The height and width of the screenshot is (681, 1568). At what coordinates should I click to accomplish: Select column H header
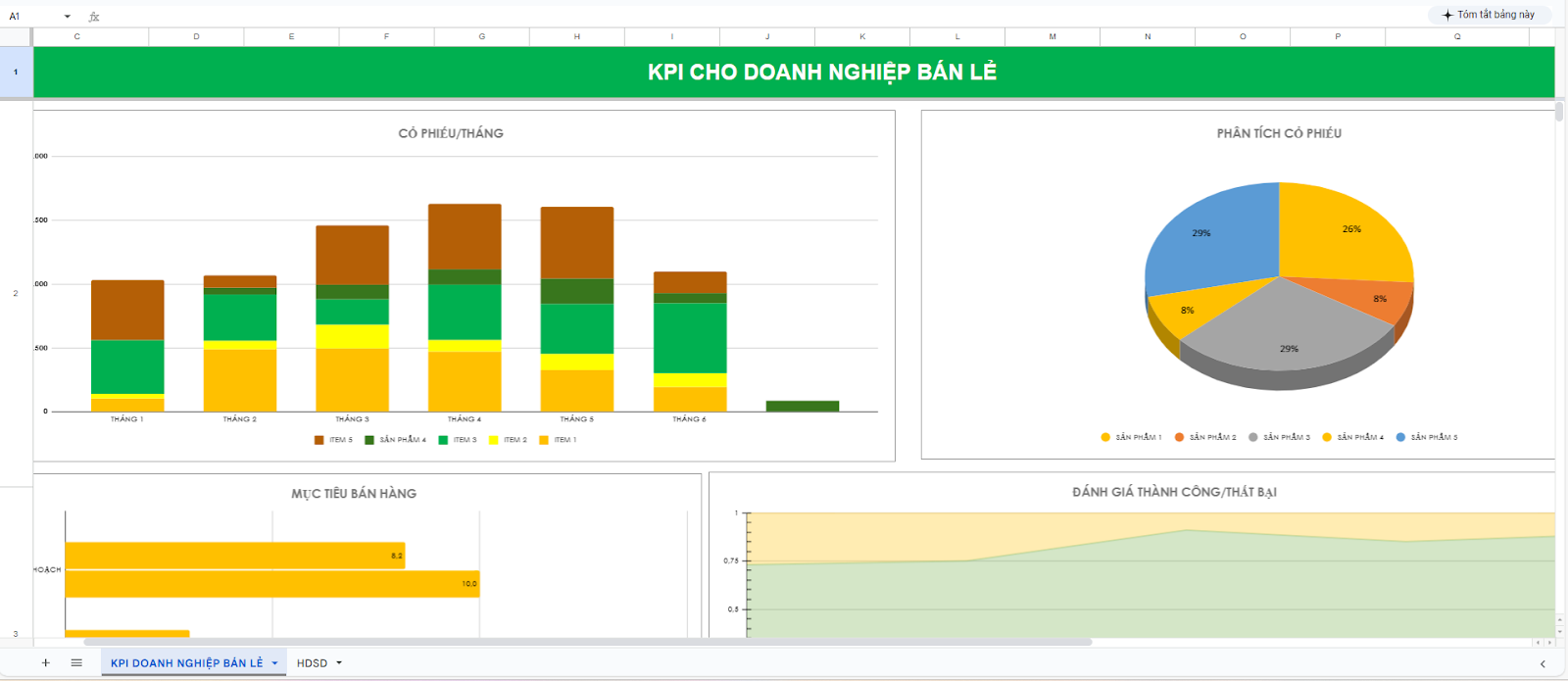[576, 36]
